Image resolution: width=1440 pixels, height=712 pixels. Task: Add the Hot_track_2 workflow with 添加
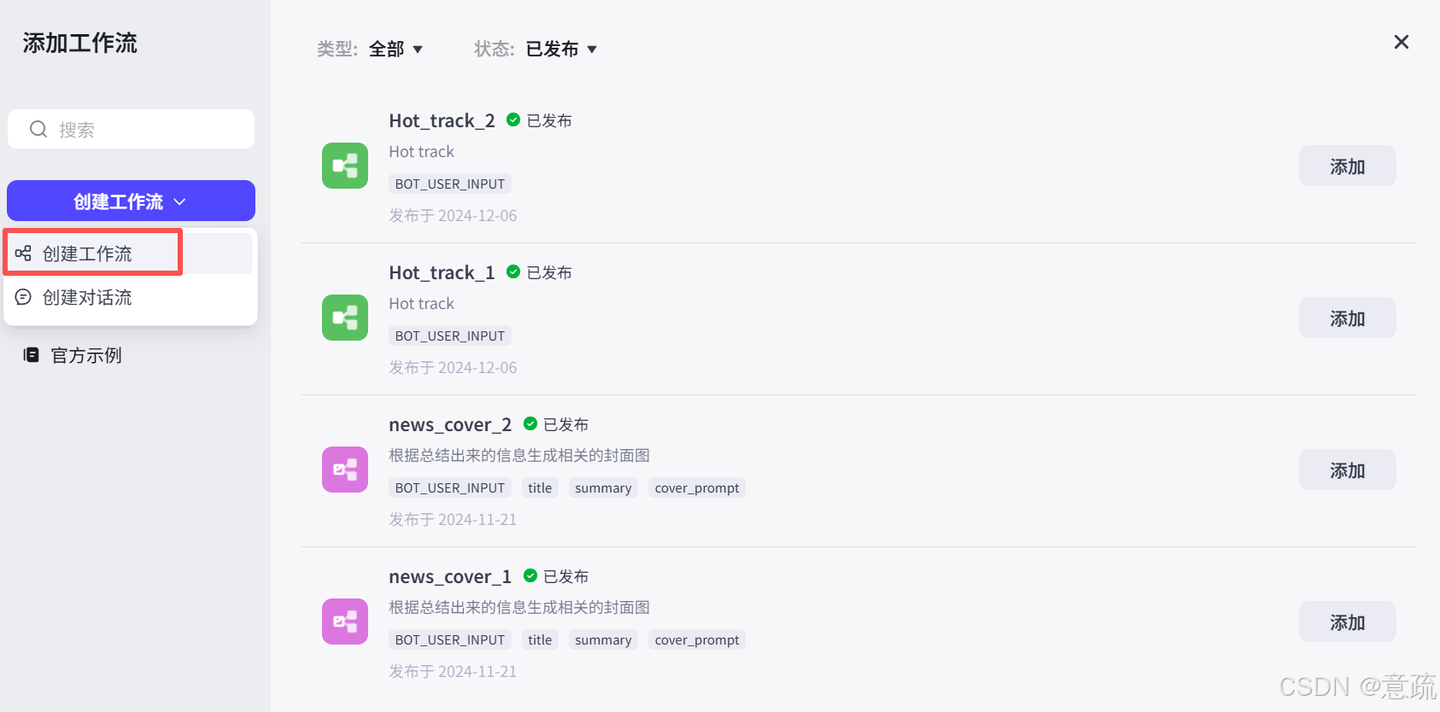[1347, 166]
